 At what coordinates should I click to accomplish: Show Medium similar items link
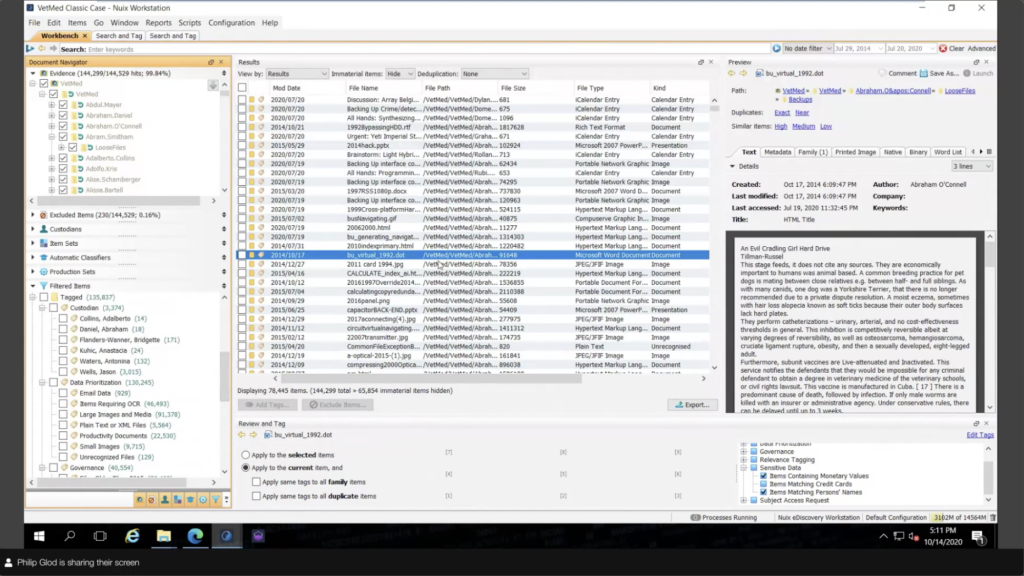(803, 126)
